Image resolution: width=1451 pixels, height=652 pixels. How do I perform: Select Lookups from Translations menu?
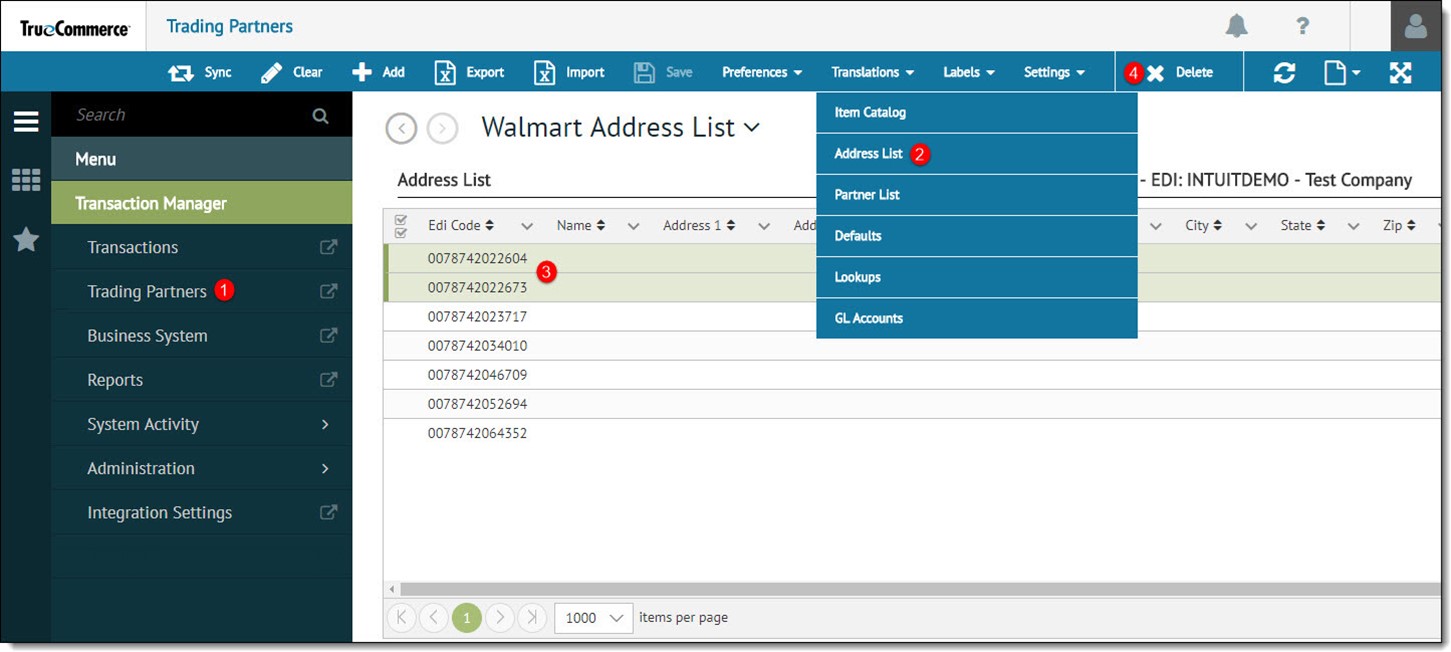[976, 276]
